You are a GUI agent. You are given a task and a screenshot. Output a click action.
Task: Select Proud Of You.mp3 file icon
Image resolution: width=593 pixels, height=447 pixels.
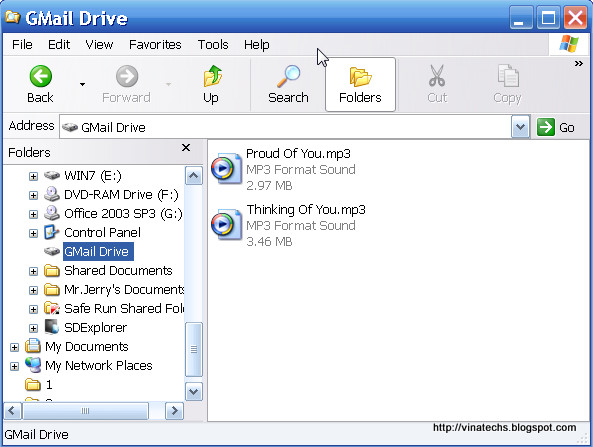coord(226,168)
